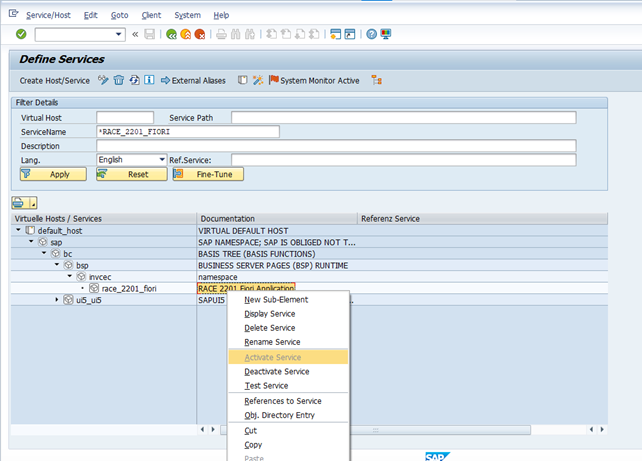Expand the ui5_ui5 tree node
The height and width of the screenshot is (461, 642).
57,300
